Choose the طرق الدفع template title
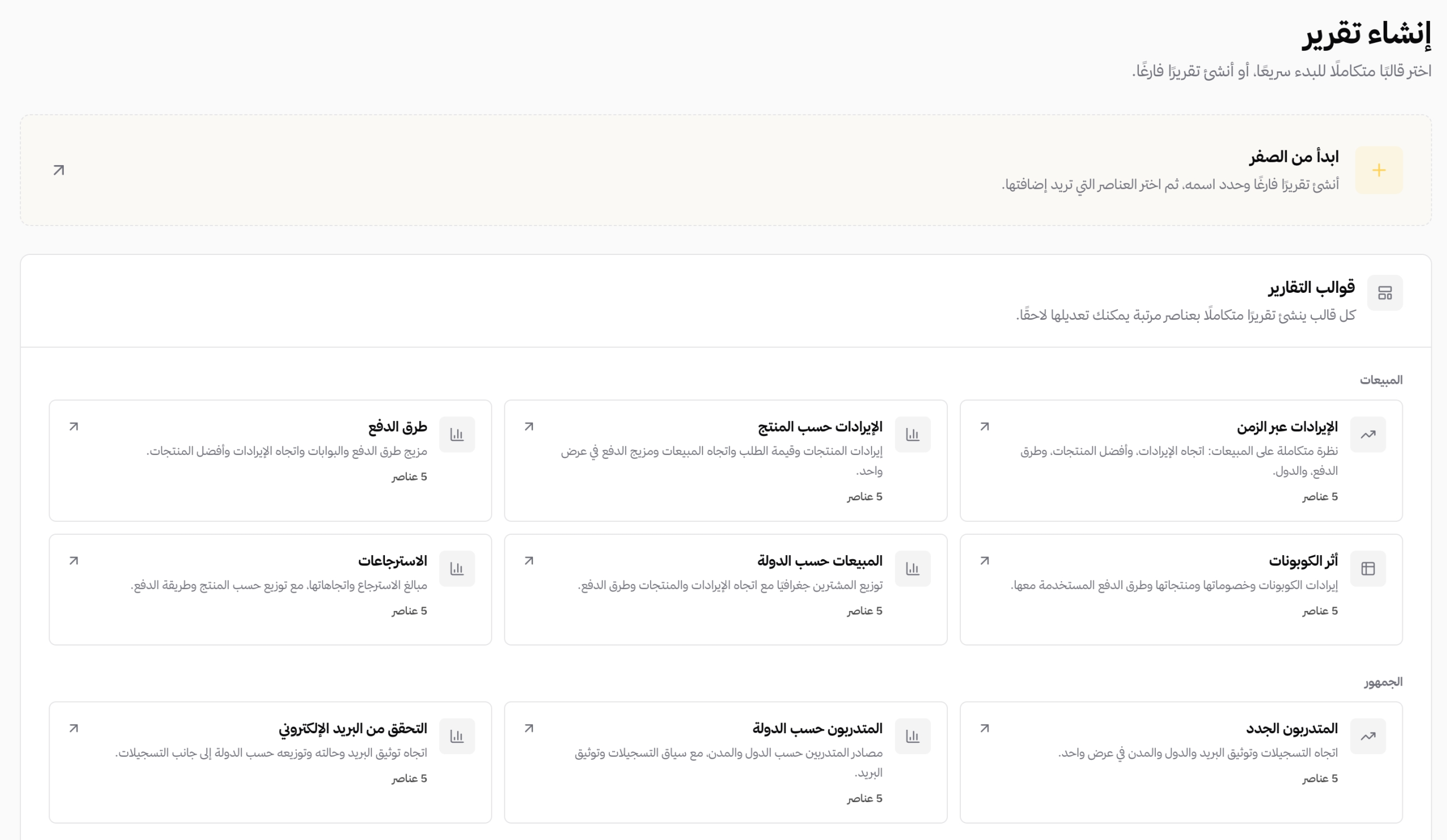1447x840 pixels. pyautogui.click(x=397, y=427)
